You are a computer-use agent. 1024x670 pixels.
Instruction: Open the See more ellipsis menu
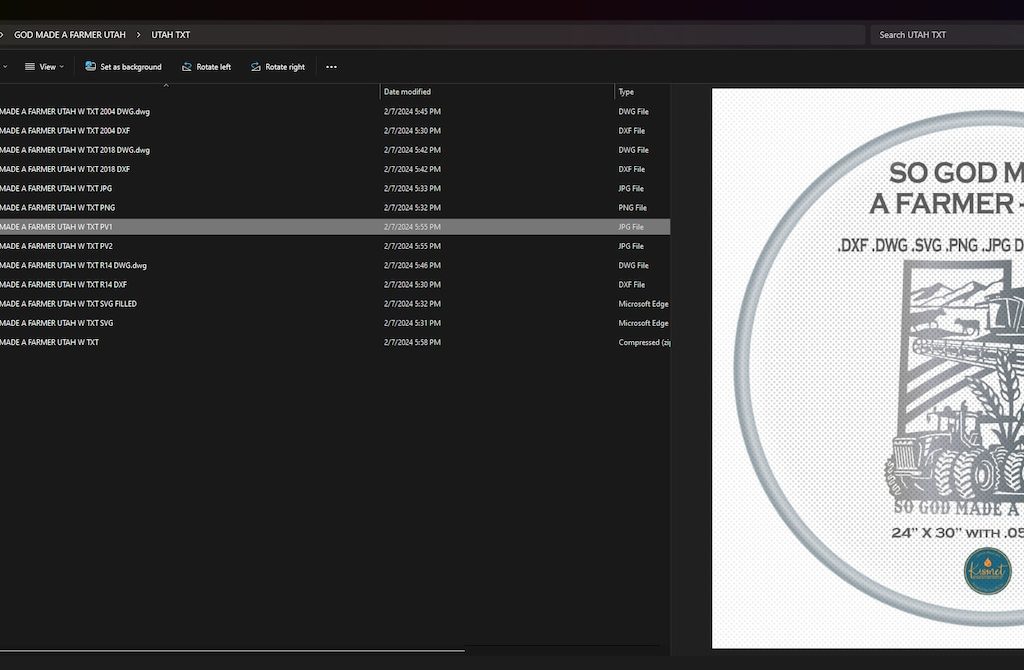(x=331, y=67)
